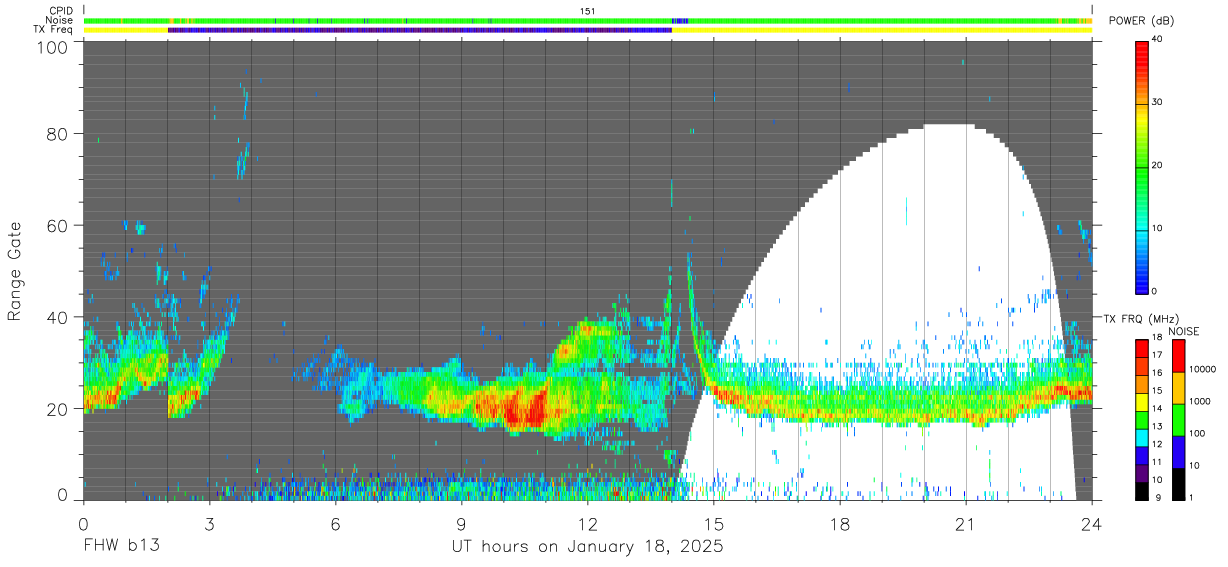
Task: Click the TX Freq row label
Action: [54, 30]
